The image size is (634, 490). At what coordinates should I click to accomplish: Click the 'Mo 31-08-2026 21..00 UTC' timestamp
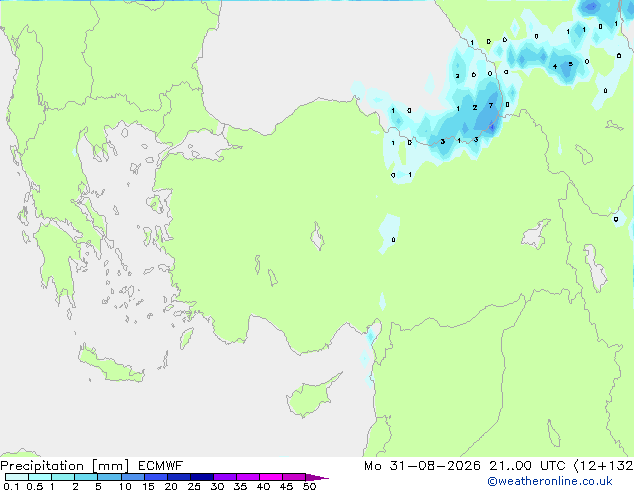pos(465,466)
